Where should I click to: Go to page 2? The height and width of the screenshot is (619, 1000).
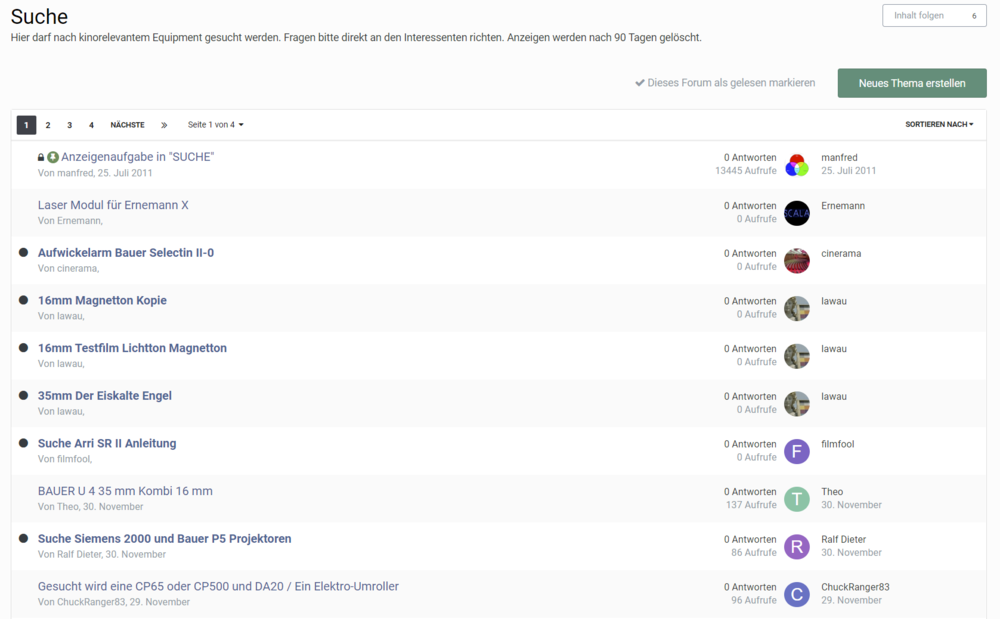click(x=48, y=125)
